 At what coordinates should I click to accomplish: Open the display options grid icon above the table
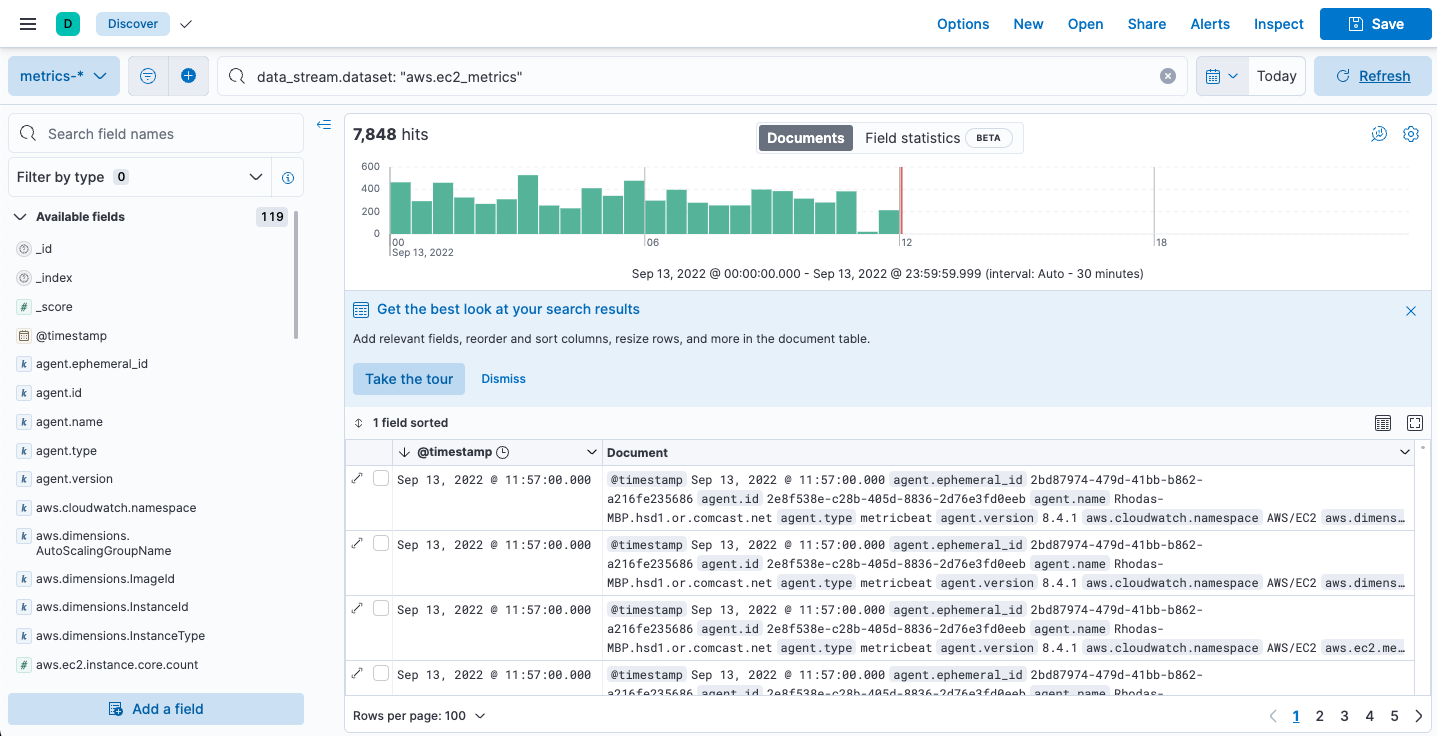tap(1383, 422)
